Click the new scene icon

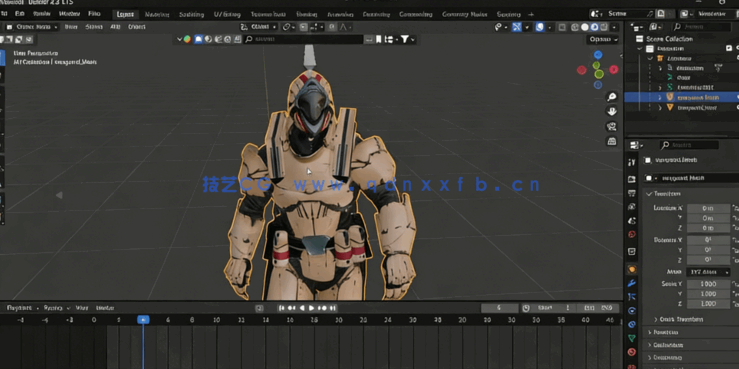[662, 14]
